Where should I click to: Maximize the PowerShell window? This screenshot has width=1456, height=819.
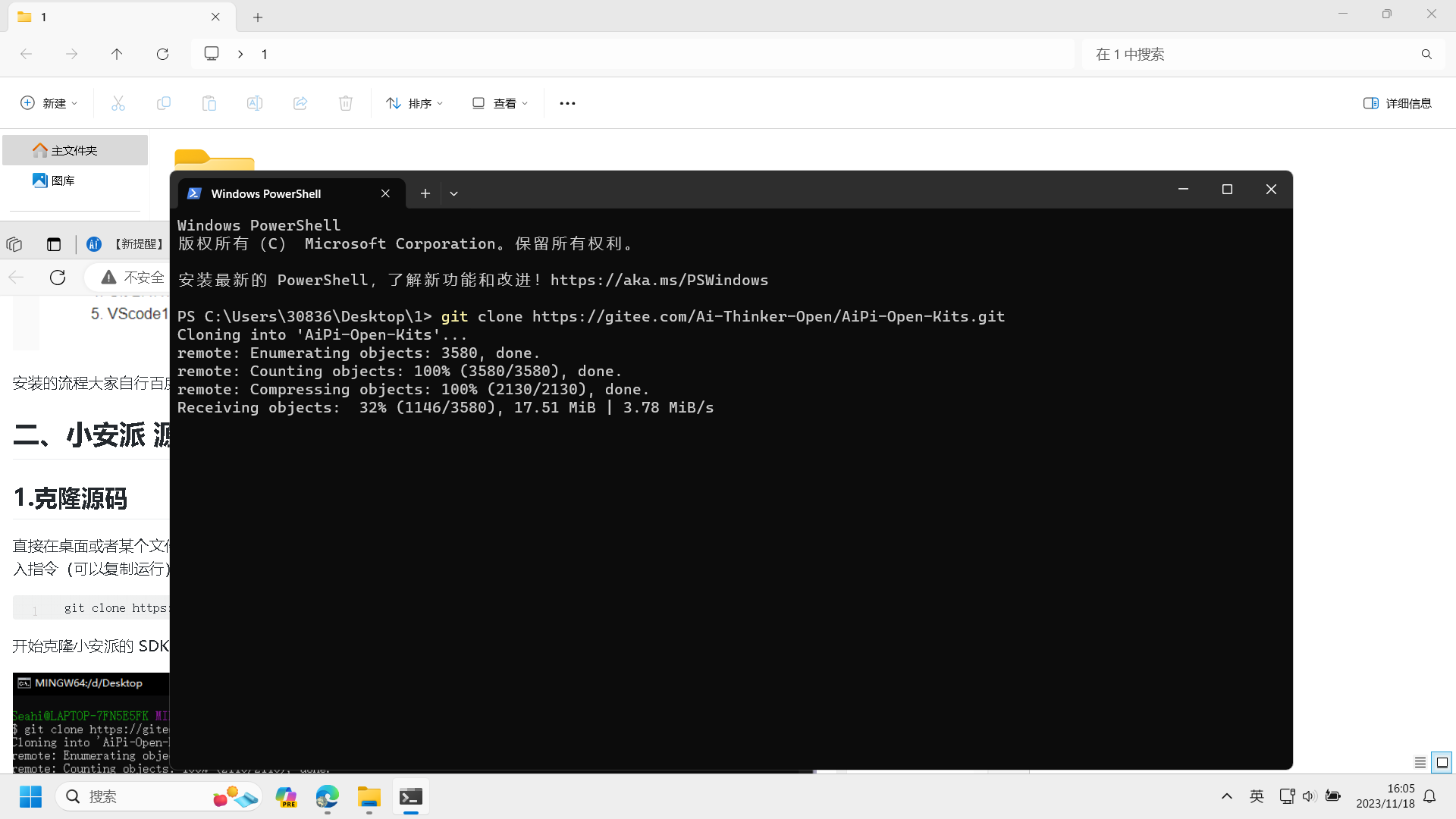coord(1227,189)
